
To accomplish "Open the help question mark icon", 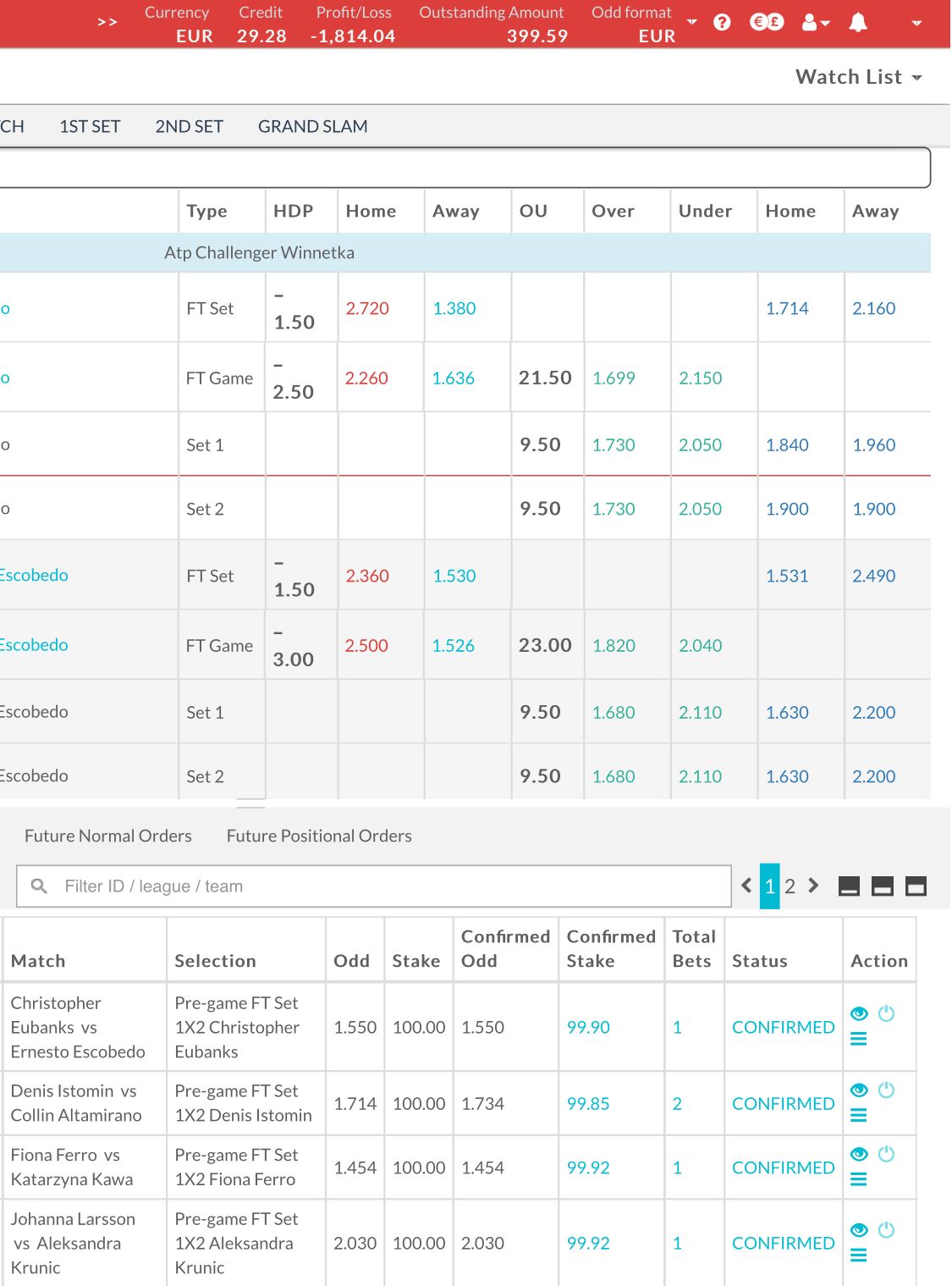I will [722, 23].
